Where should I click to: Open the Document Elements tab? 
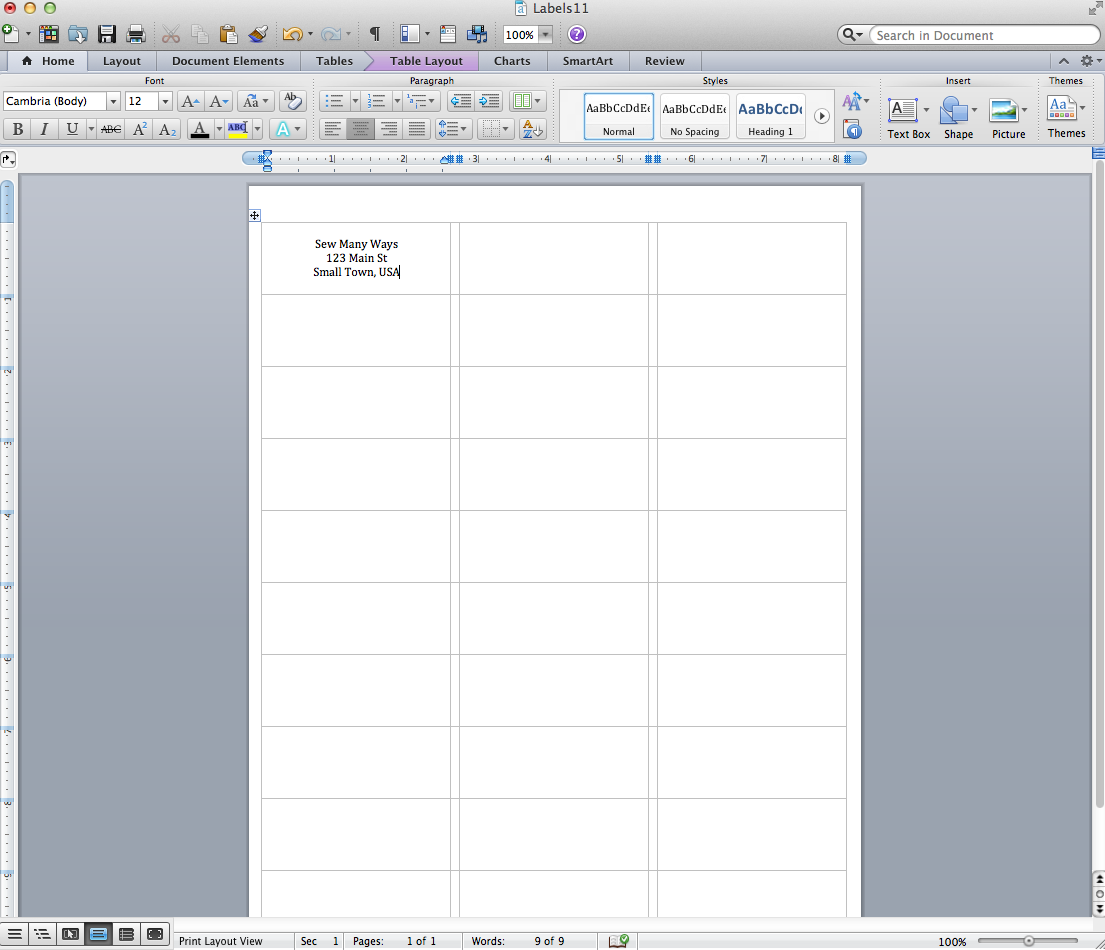(228, 61)
